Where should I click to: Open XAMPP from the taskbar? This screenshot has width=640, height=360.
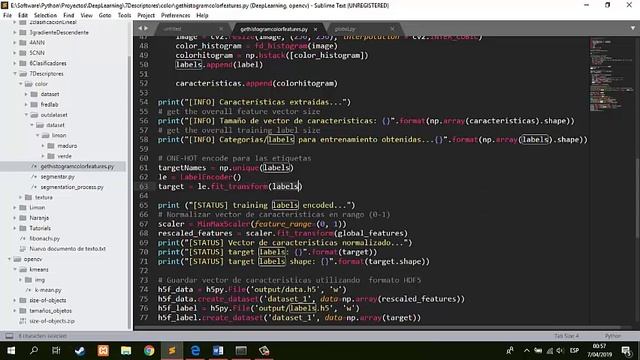pyautogui.click(x=103, y=351)
